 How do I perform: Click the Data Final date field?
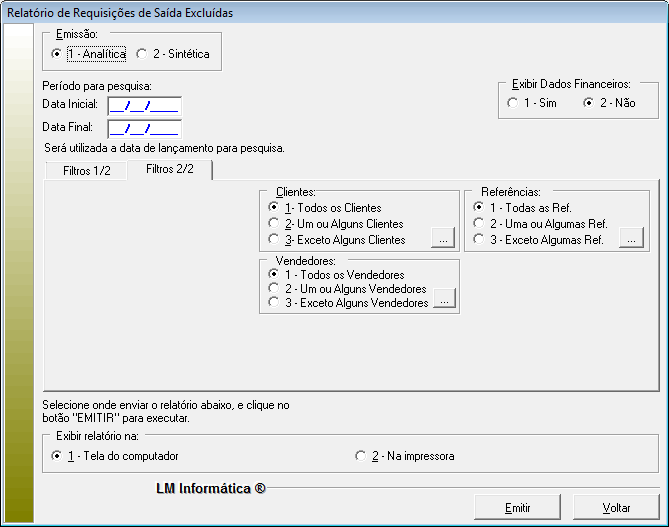tap(143, 128)
